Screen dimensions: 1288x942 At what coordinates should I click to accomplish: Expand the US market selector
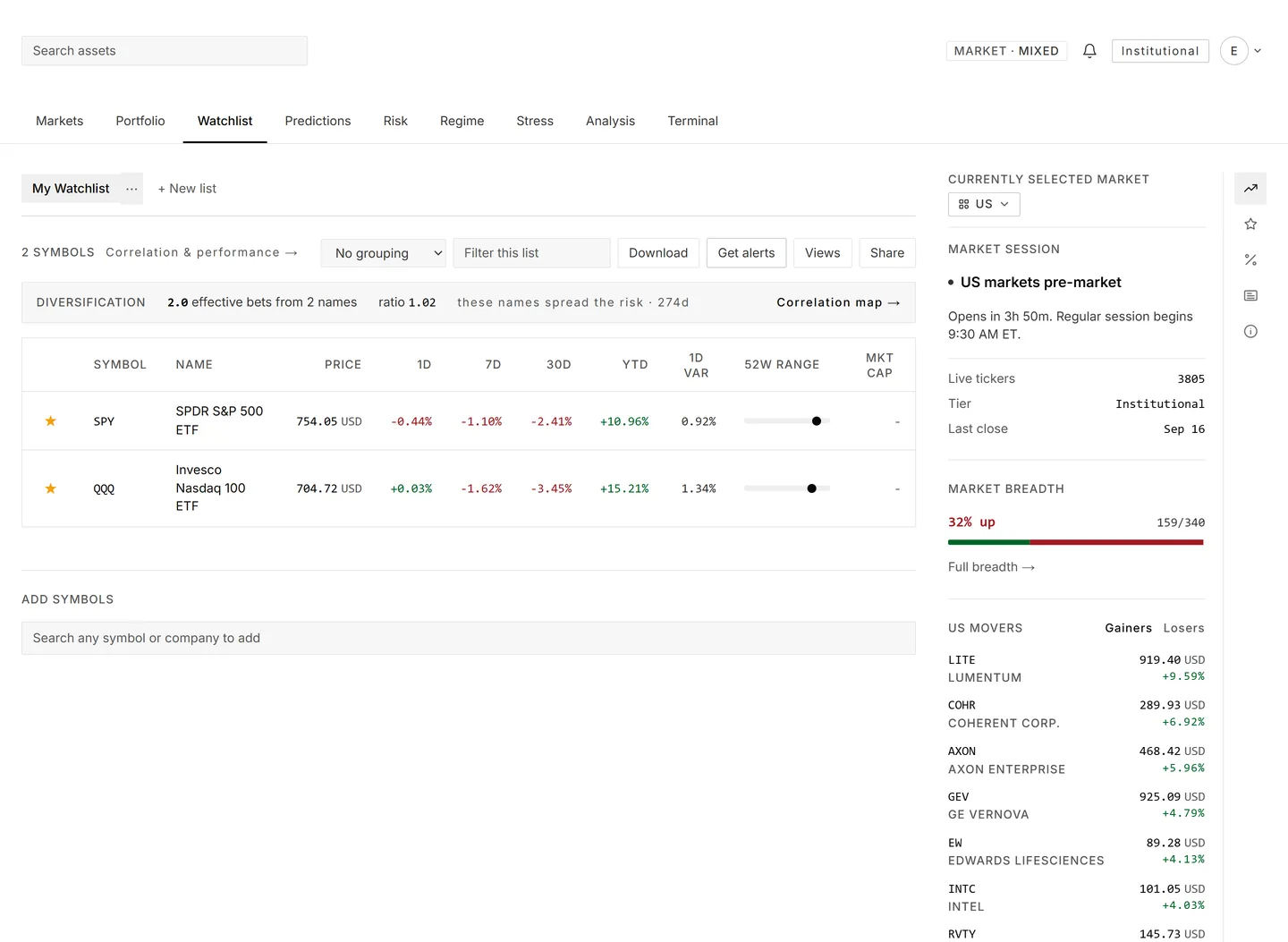click(x=984, y=204)
